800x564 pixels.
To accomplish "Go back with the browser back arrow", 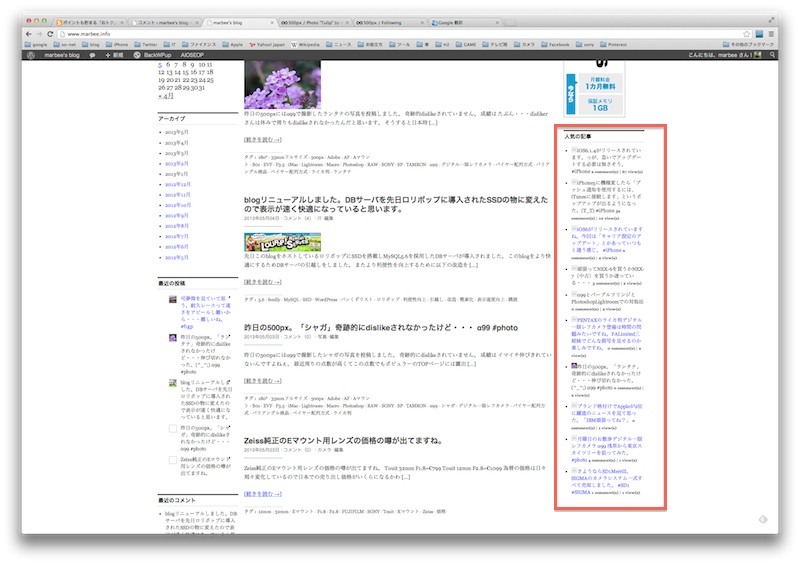I will point(29,34).
